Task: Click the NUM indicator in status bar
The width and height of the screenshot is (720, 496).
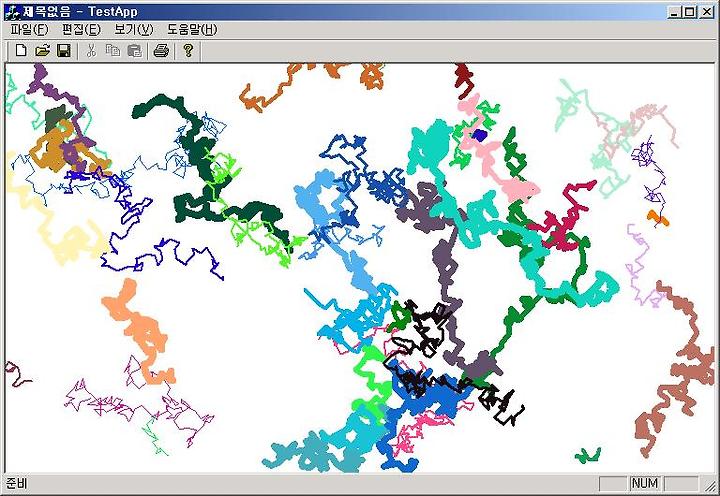Action: pos(645,484)
